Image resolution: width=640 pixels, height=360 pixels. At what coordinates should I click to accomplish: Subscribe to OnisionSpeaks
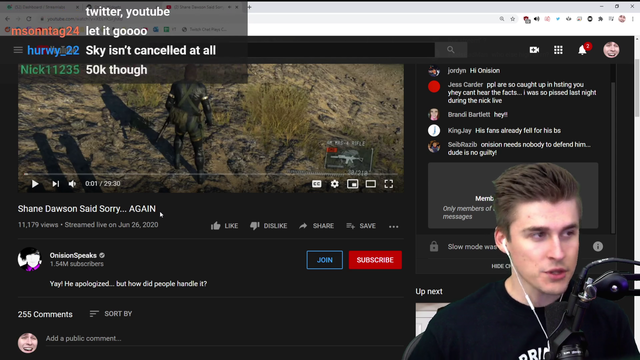point(375,260)
